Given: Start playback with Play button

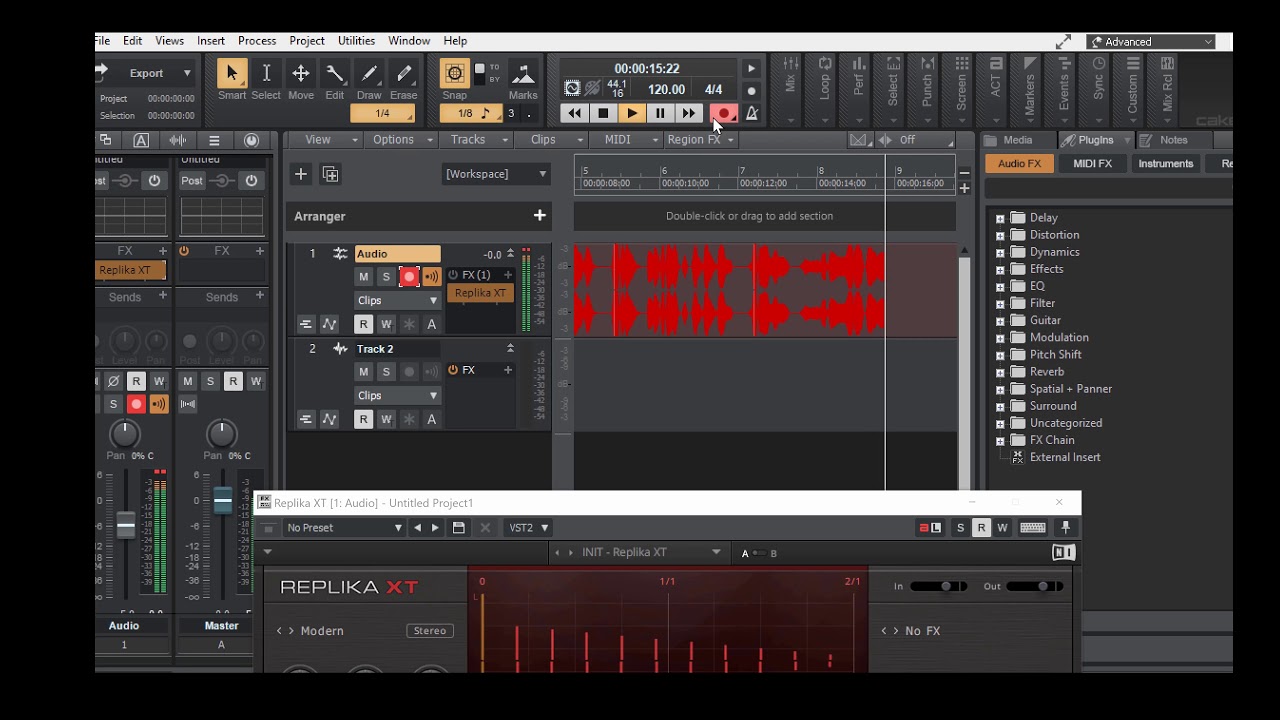Looking at the screenshot, I should pyautogui.click(x=632, y=114).
